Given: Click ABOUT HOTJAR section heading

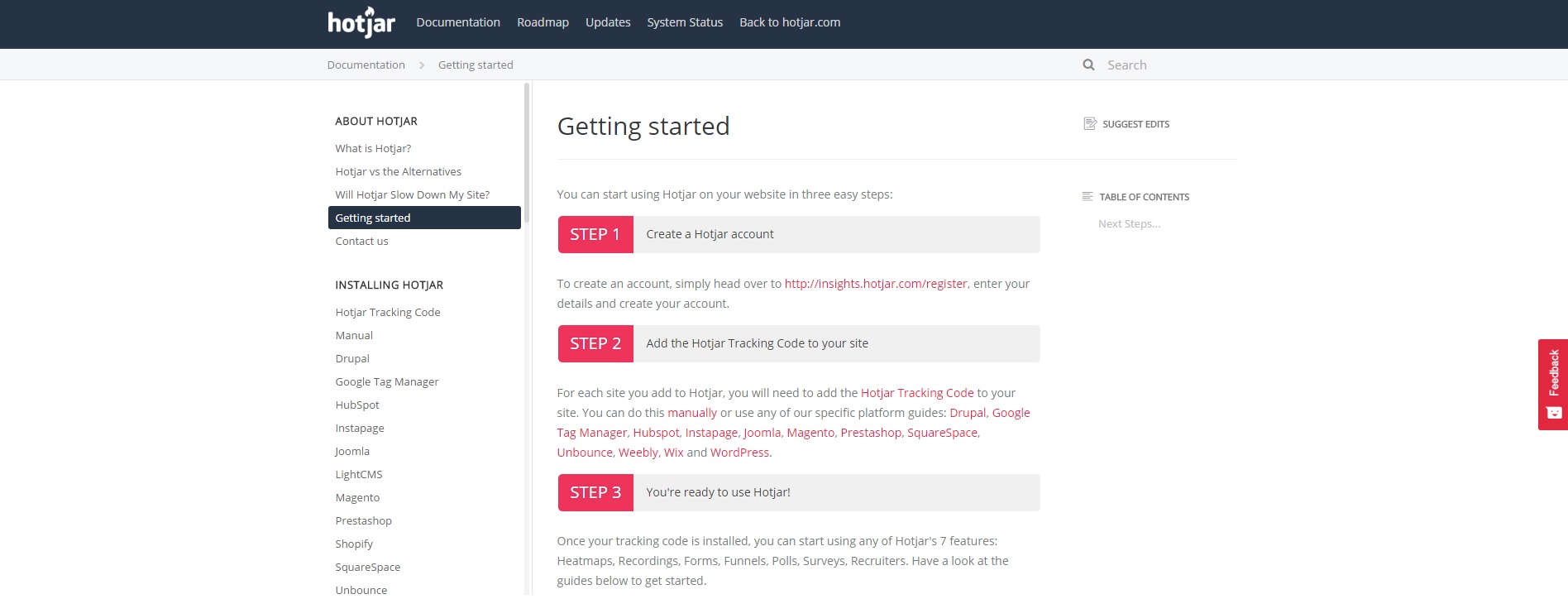Looking at the screenshot, I should click(x=376, y=121).
